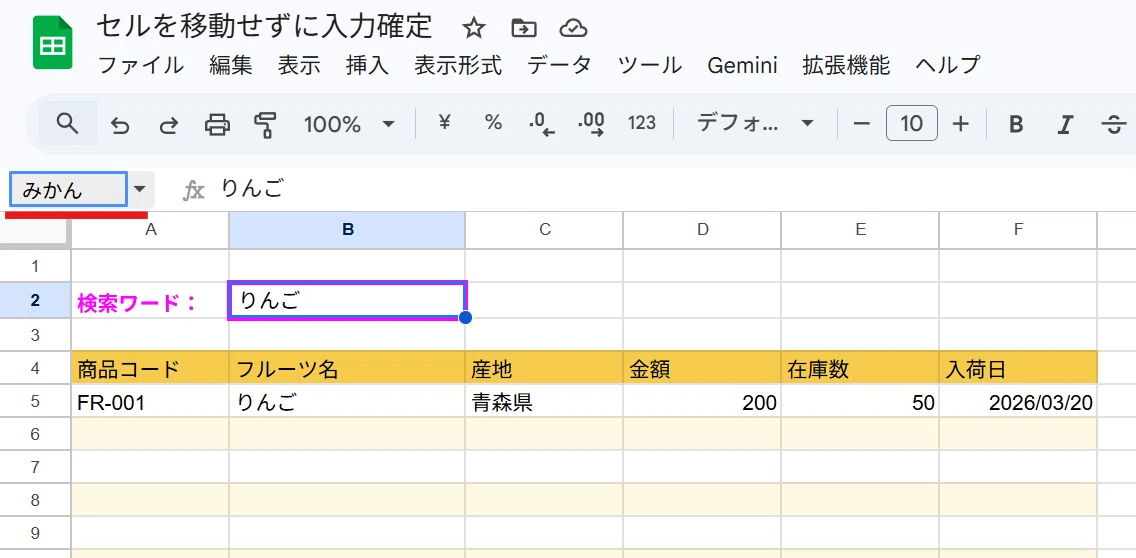Open the ヘルプ menu
Viewport: 1136px width, 558px height.
coord(948,65)
